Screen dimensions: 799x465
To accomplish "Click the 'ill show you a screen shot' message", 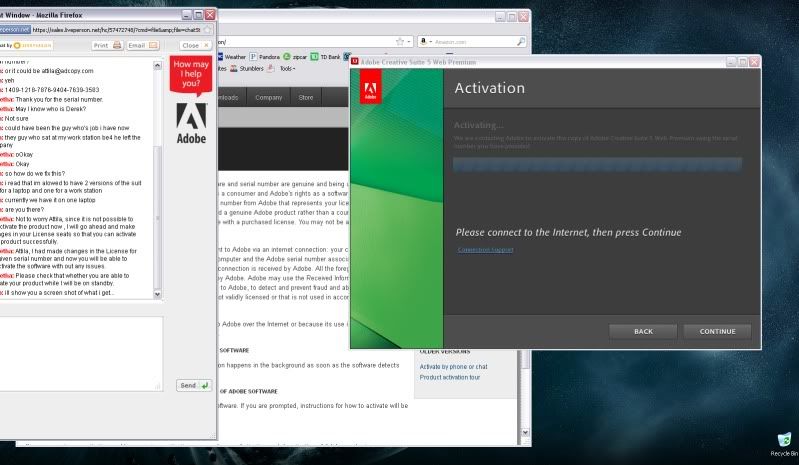I will pyautogui.click(x=59, y=293).
